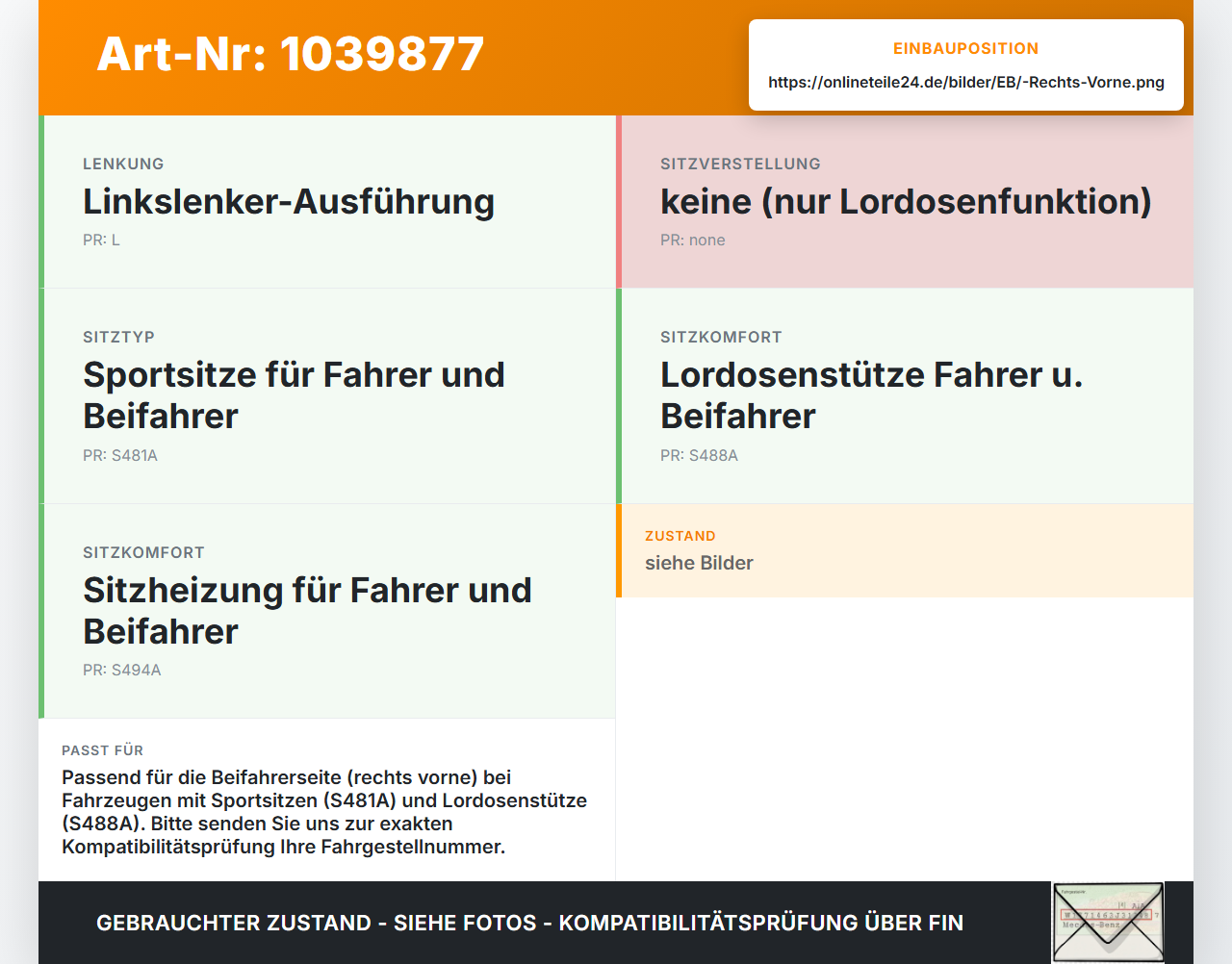The height and width of the screenshot is (964, 1232).
Task: Select the red Sitzverstellung card
Action: tap(905, 202)
